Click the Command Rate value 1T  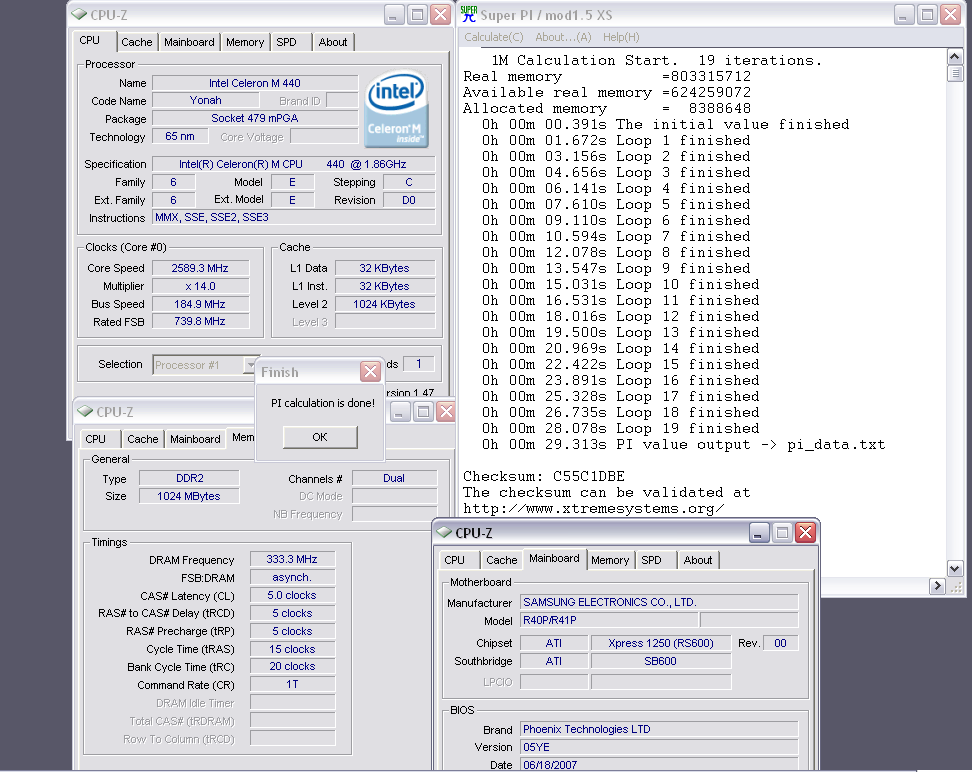pyautogui.click(x=292, y=684)
